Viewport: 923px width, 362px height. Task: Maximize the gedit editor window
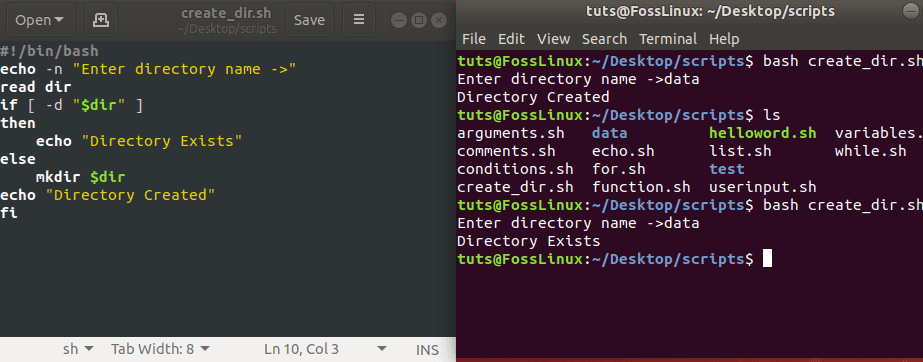(x=419, y=20)
